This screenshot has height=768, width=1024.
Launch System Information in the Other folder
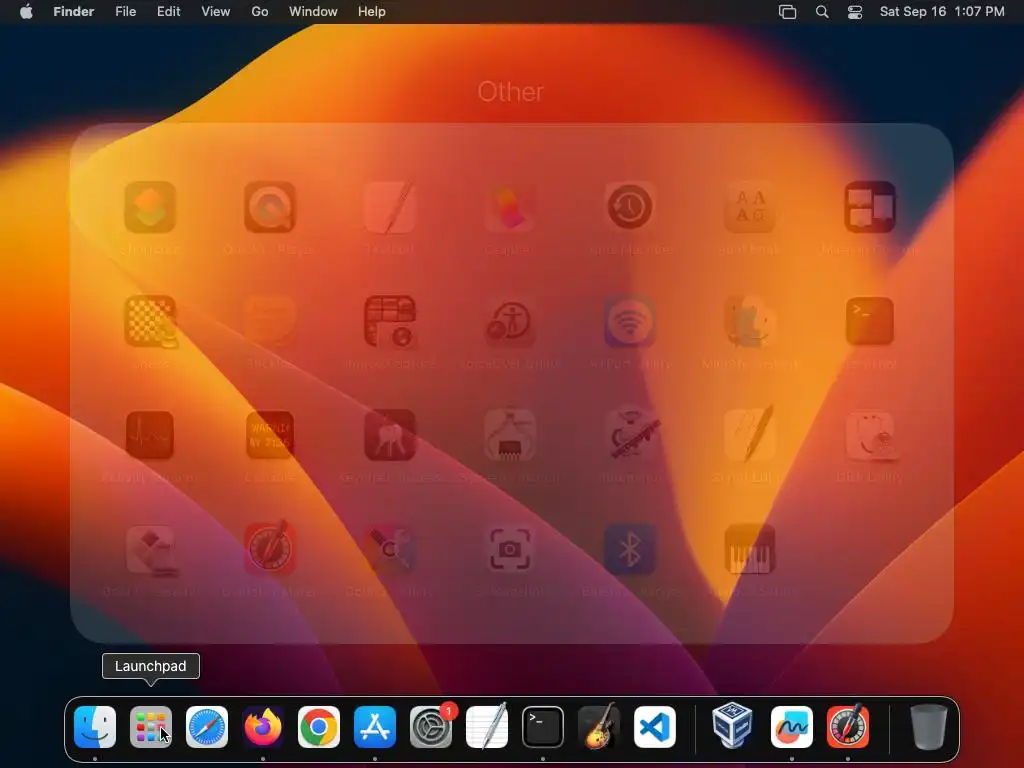tap(509, 436)
